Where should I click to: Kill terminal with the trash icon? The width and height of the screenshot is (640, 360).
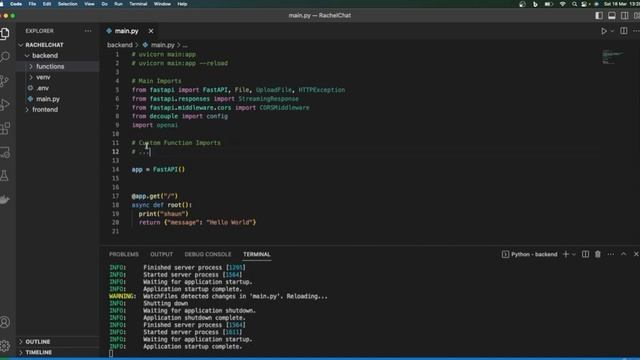pos(598,254)
